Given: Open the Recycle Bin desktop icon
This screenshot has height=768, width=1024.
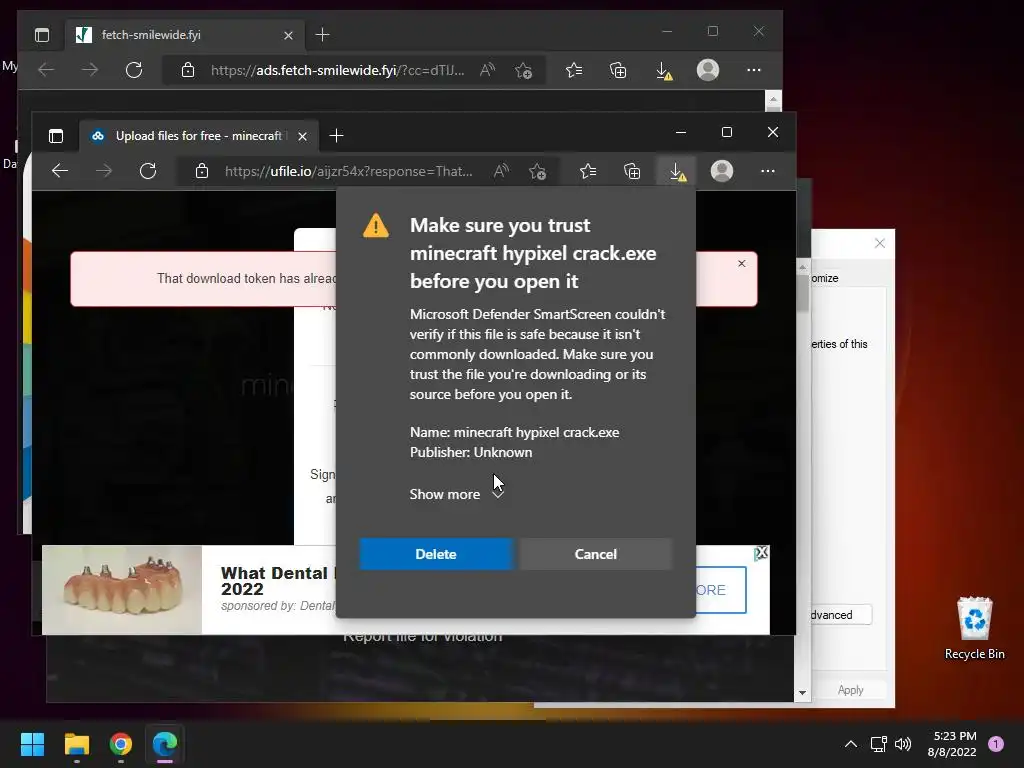Looking at the screenshot, I should (974, 628).
